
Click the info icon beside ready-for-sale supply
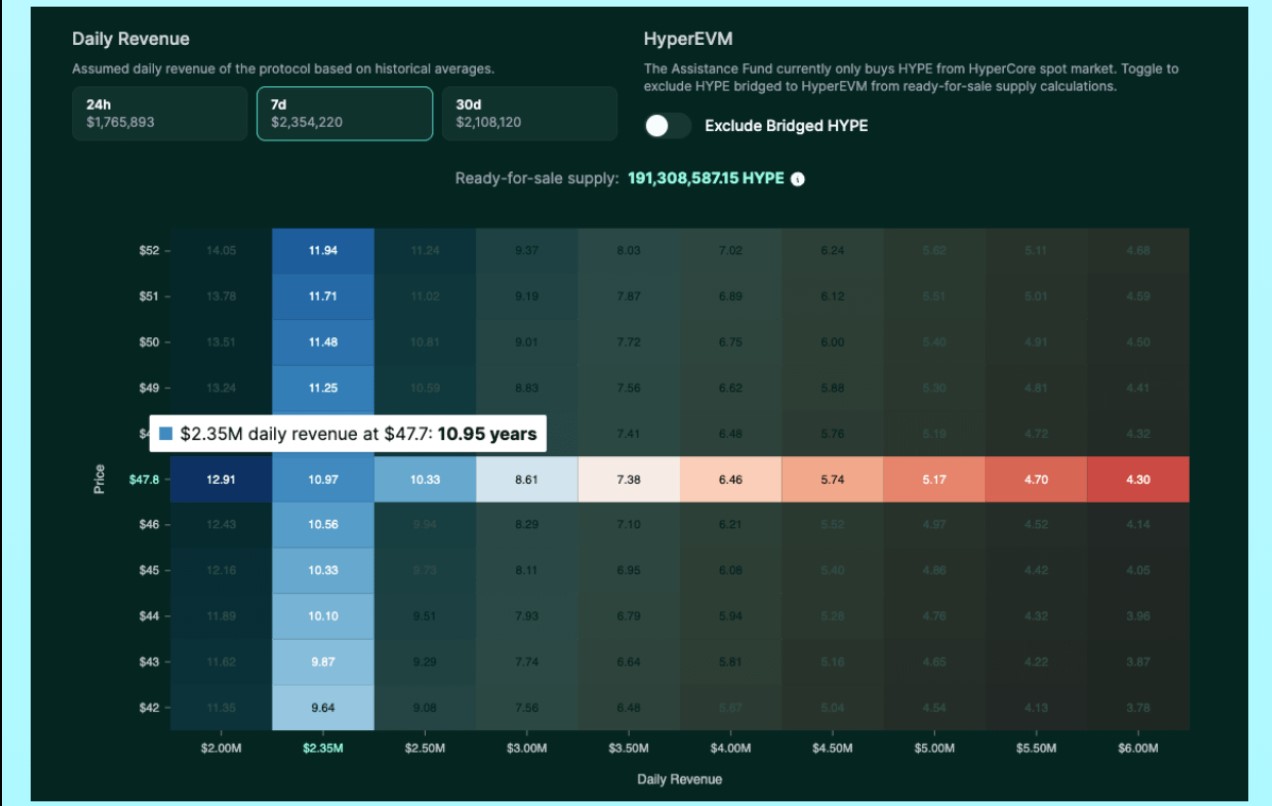coord(798,180)
